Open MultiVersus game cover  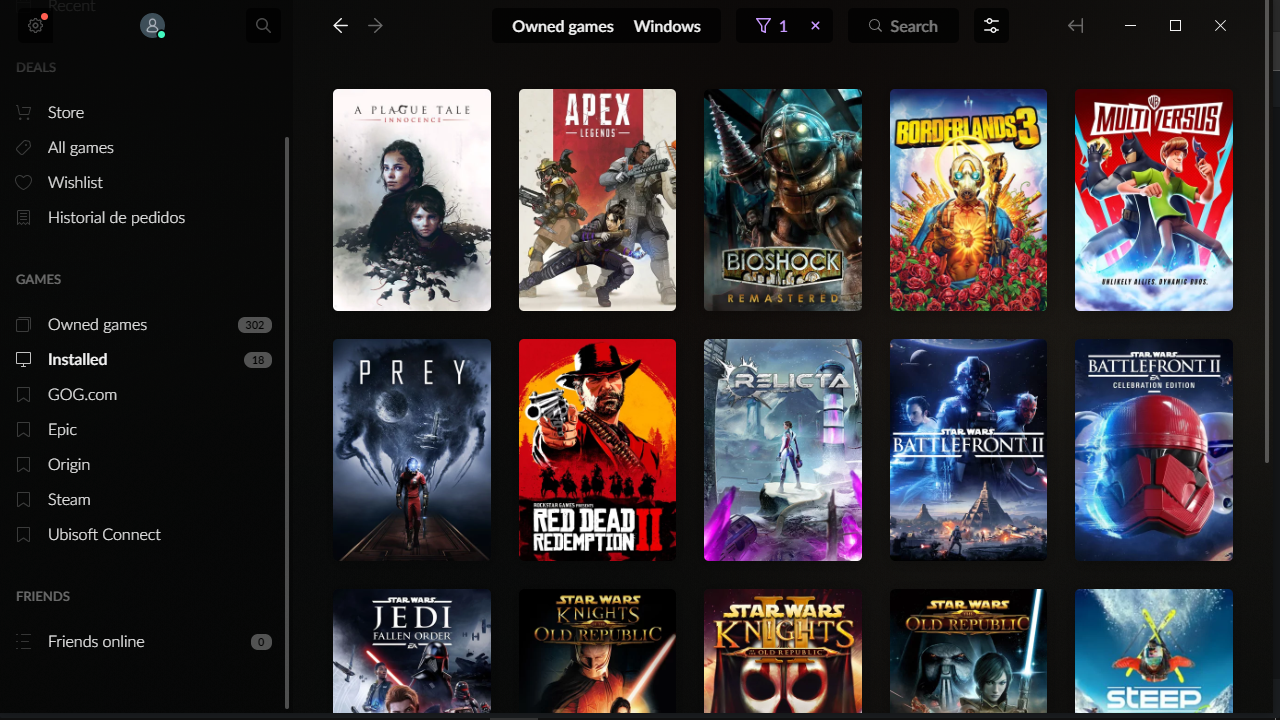point(1154,200)
